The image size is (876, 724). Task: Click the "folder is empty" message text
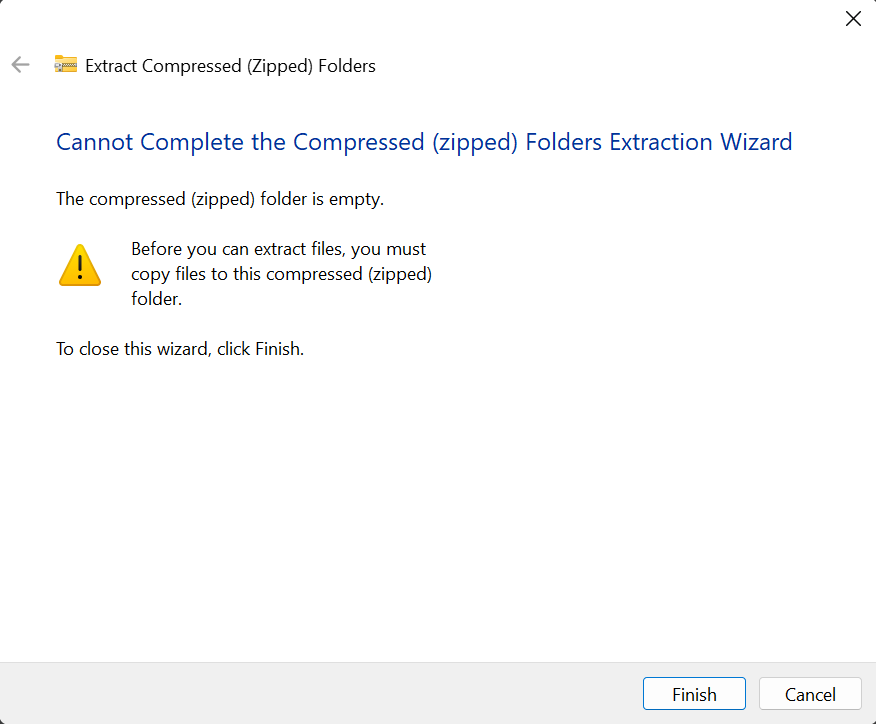[322, 199]
